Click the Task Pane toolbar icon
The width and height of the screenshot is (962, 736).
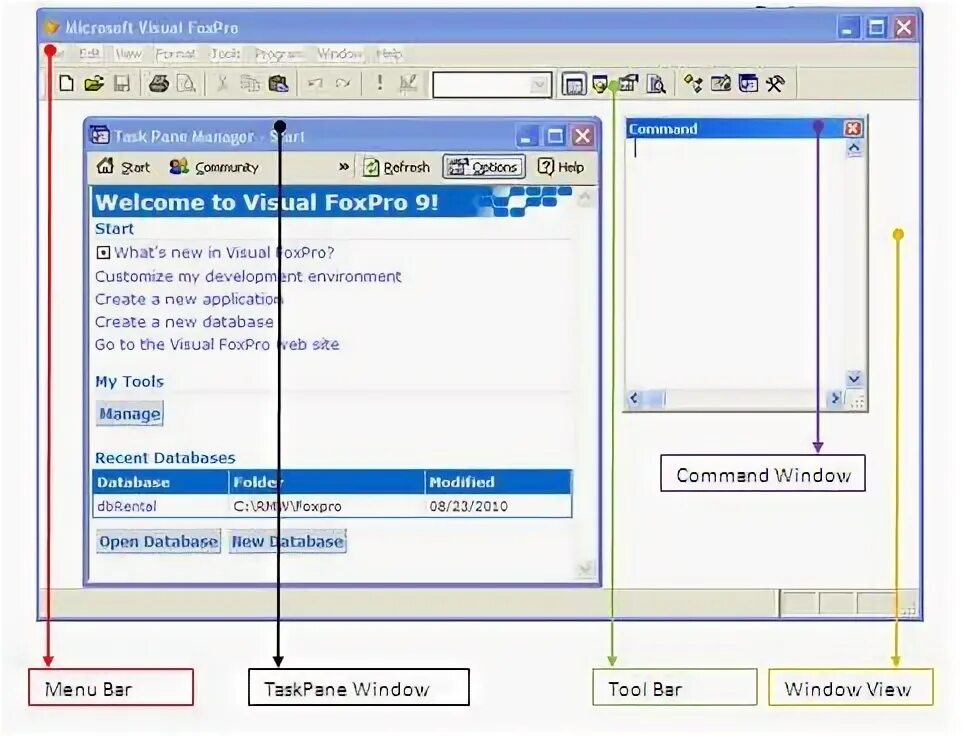(x=748, y=83)
